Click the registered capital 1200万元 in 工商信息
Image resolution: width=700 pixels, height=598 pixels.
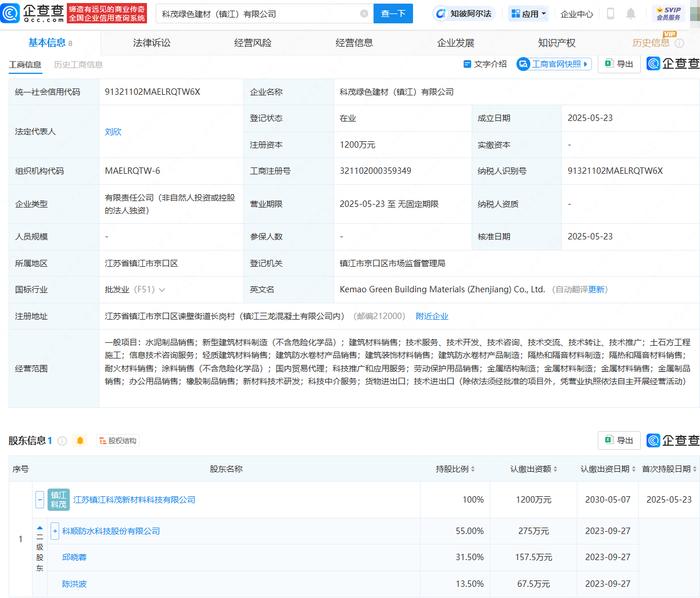pos(357,145)
